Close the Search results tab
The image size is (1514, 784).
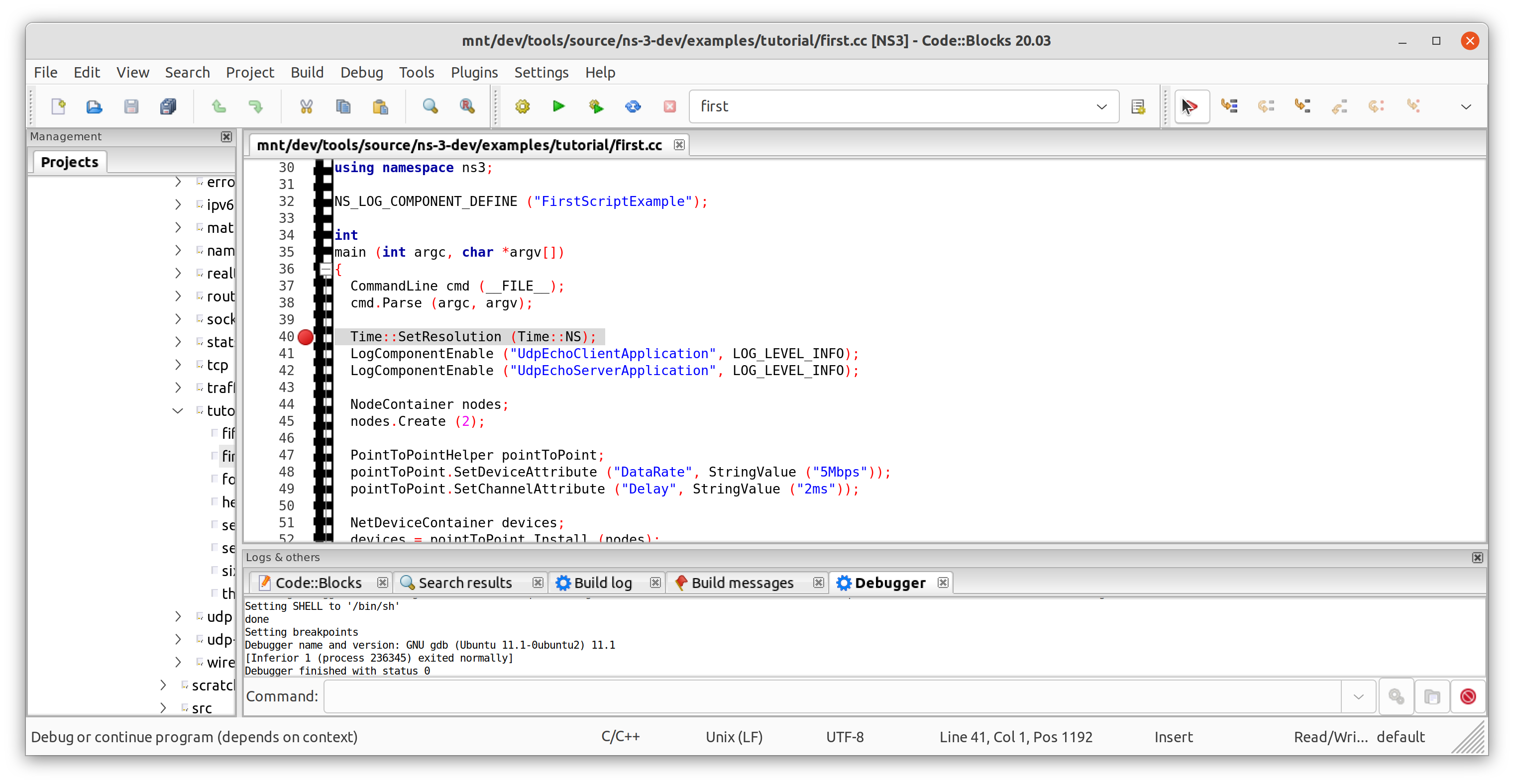point(538,583)
